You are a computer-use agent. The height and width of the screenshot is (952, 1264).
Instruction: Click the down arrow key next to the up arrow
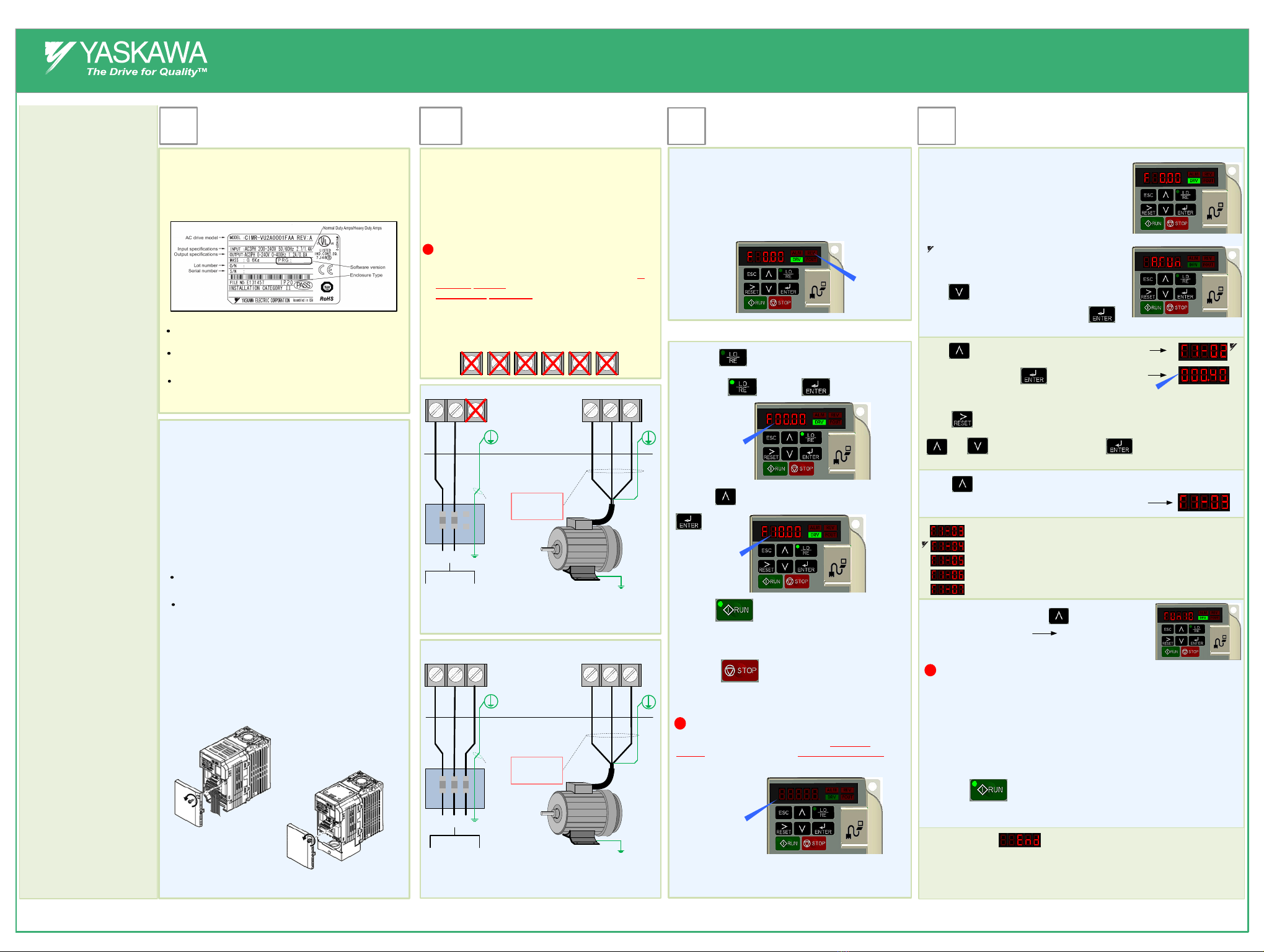coord(978,446)
